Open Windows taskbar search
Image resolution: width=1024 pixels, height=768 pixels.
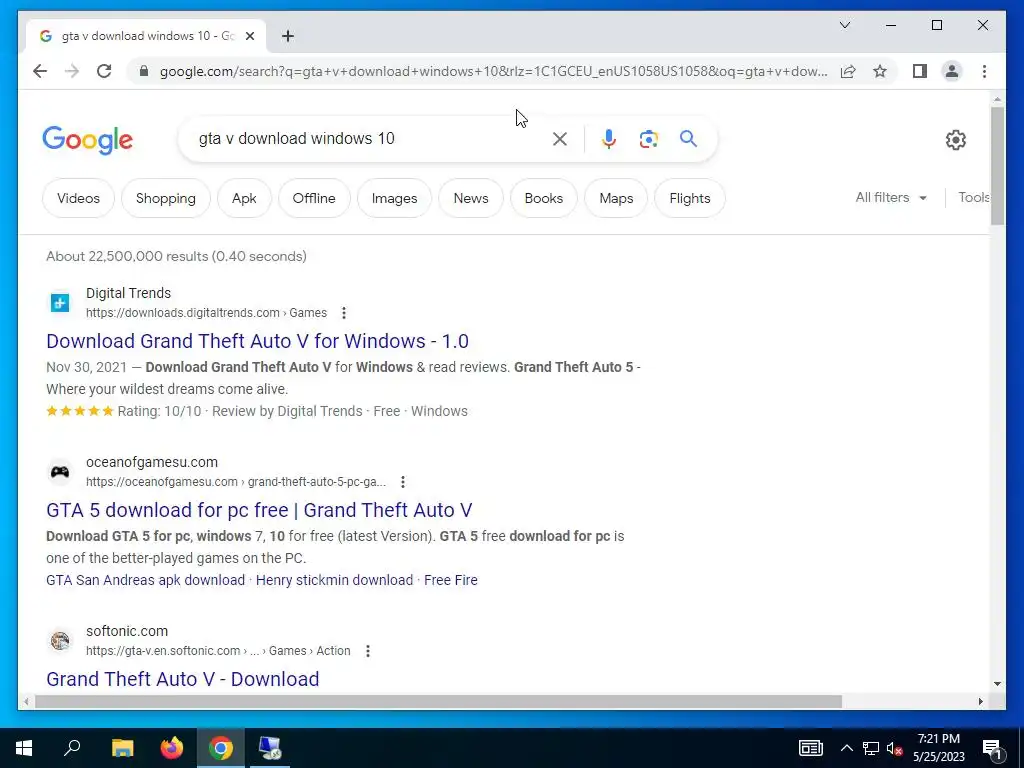[x=72, y=748]
